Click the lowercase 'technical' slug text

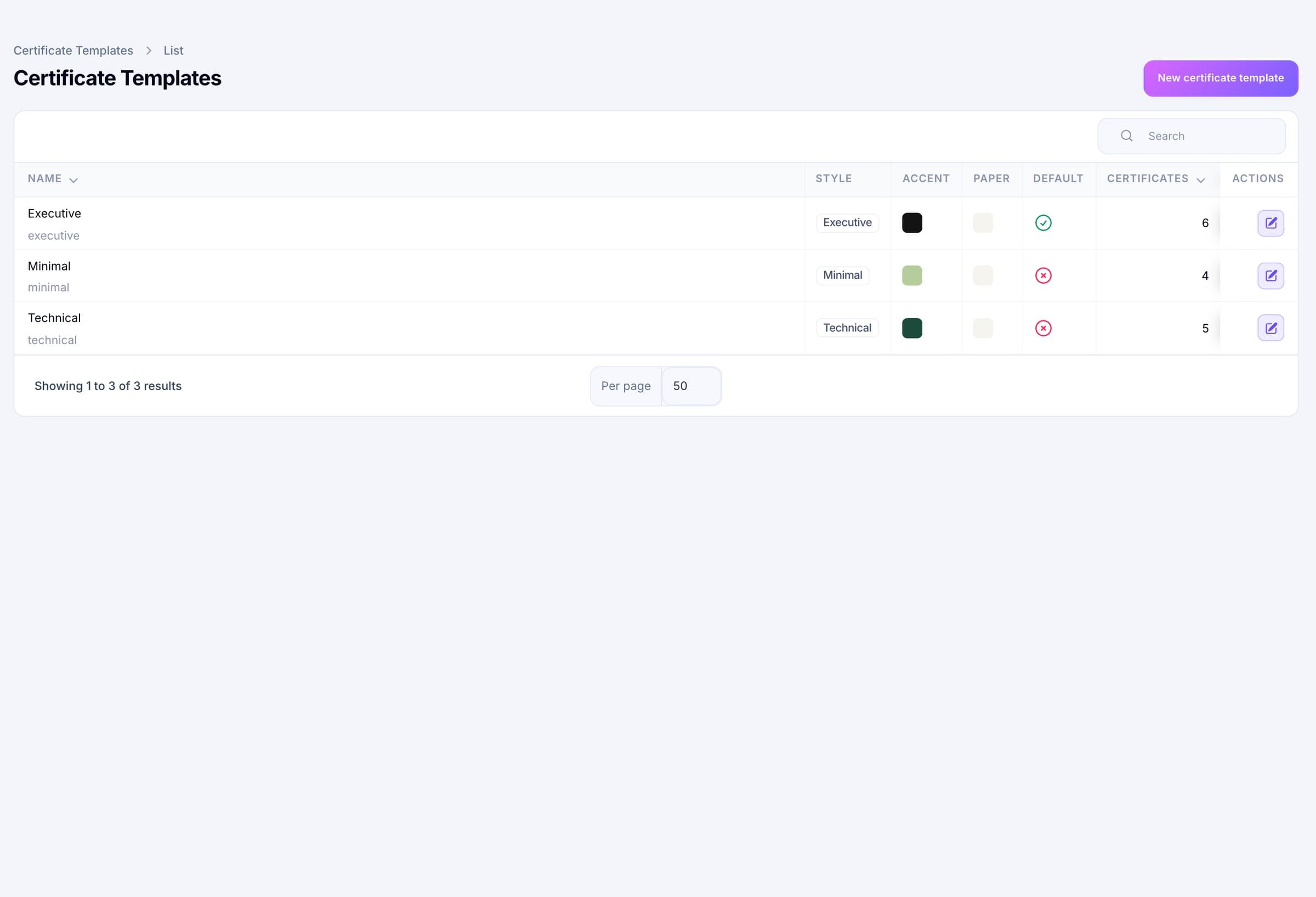(52, 340)
